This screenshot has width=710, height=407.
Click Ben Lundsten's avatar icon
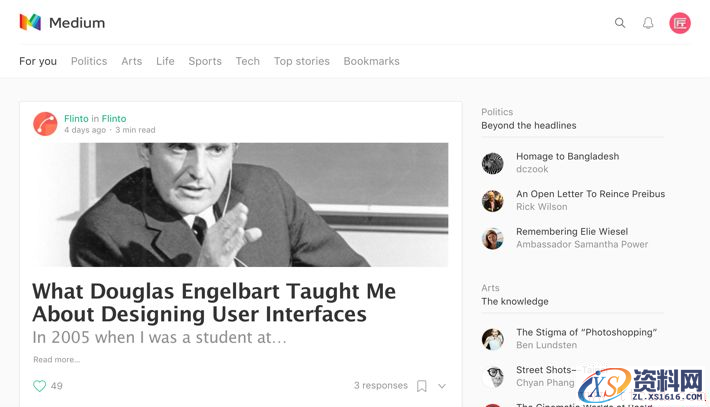(x=492, y=339)
